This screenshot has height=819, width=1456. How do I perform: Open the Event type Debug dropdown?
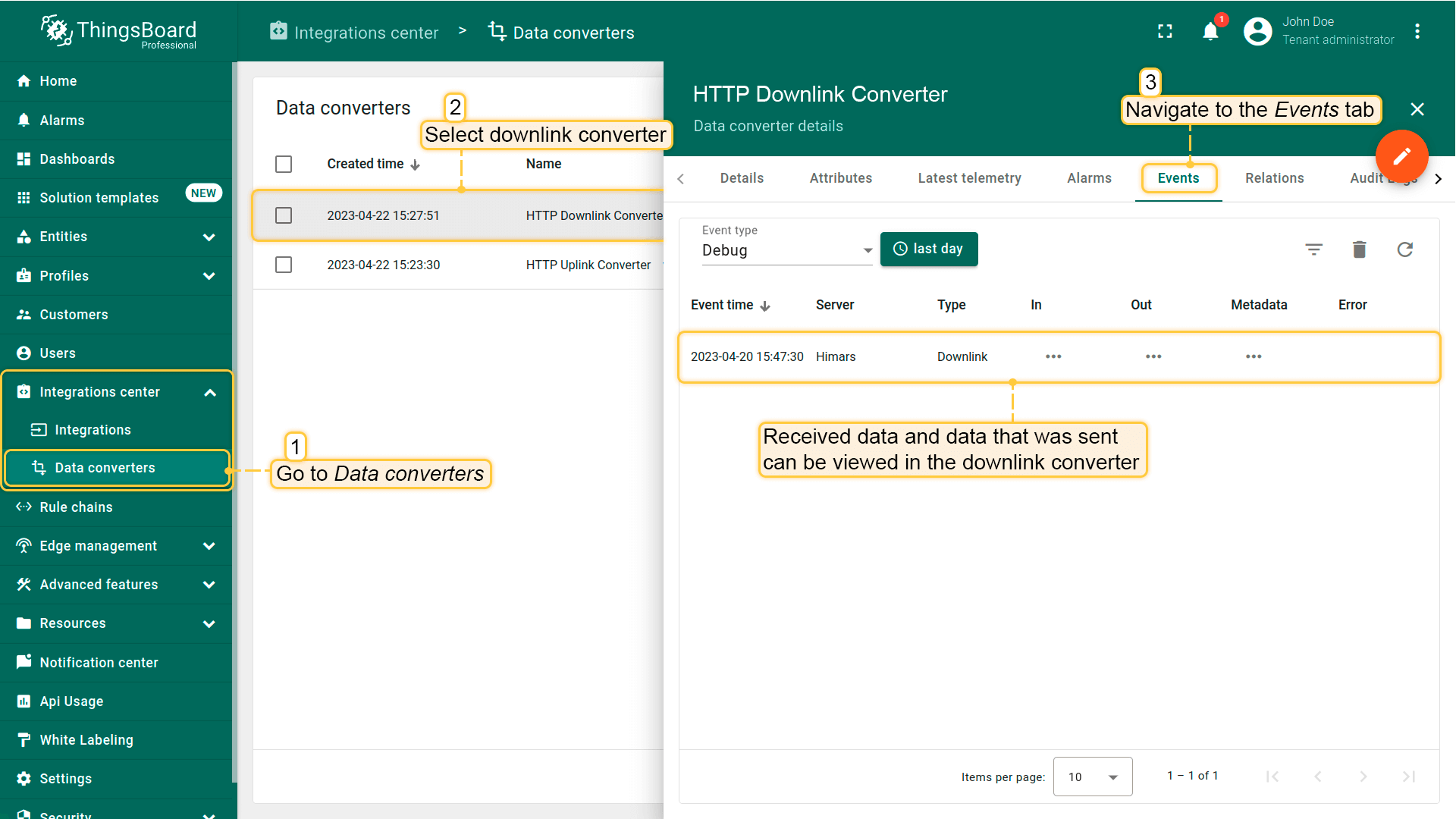coord(786,250)
